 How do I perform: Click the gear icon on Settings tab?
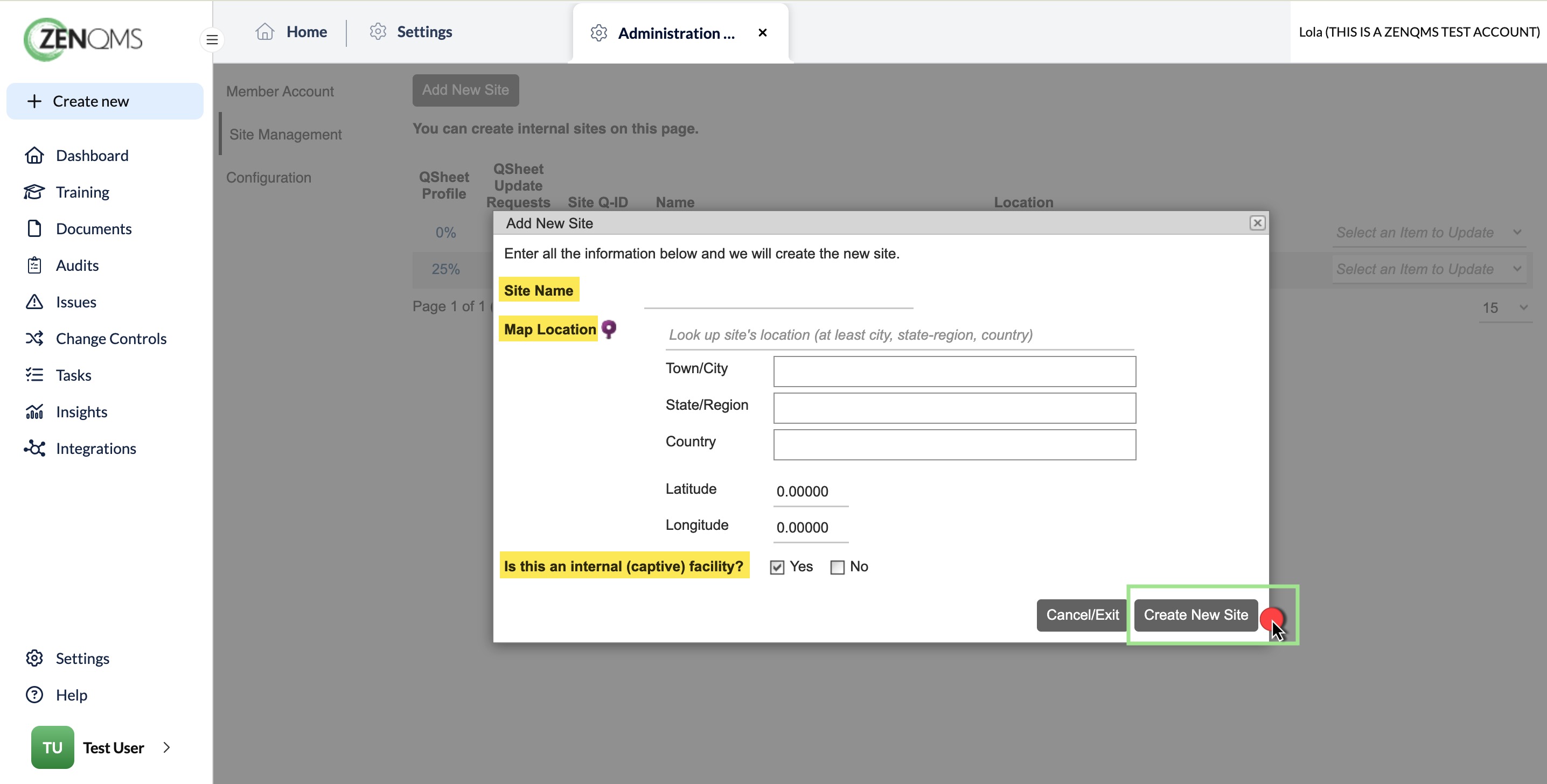click(378, 32)
